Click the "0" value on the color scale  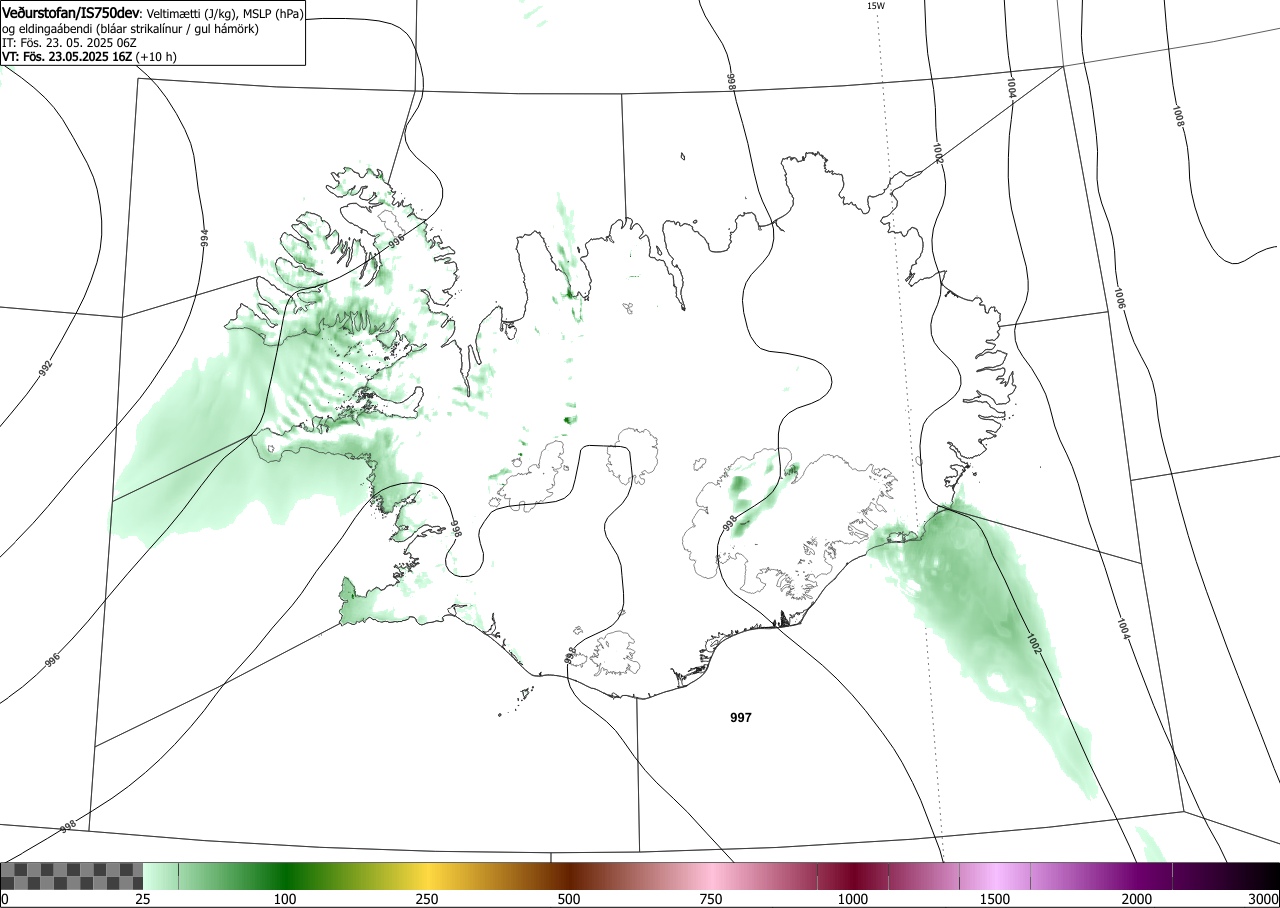click(5, 899)
